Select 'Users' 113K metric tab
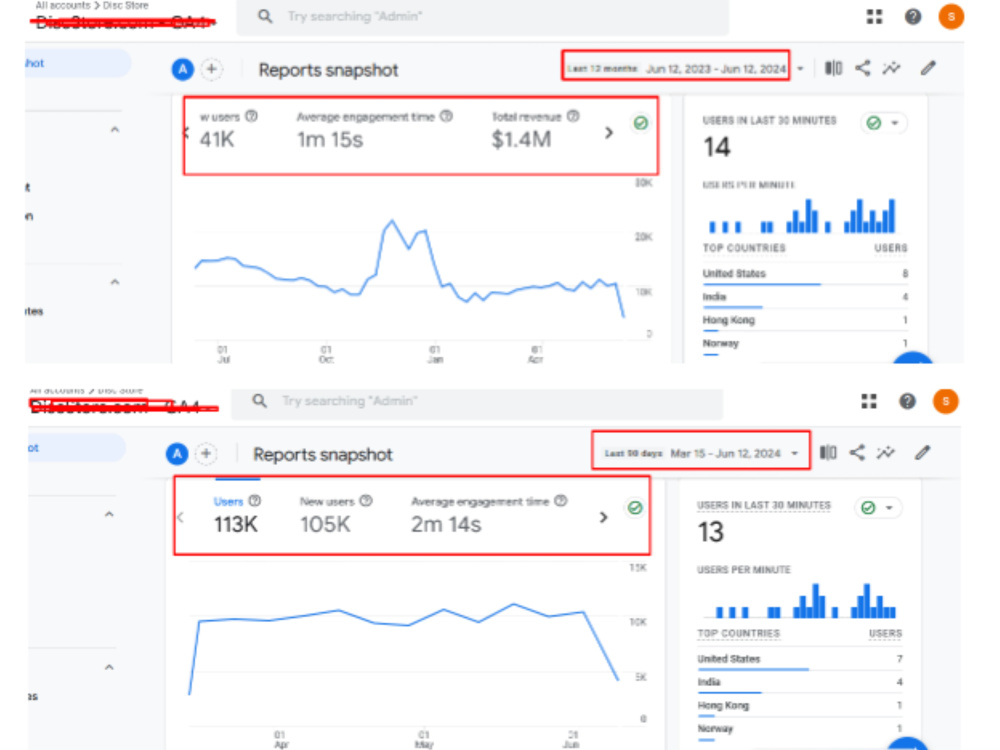 [237, 515]
